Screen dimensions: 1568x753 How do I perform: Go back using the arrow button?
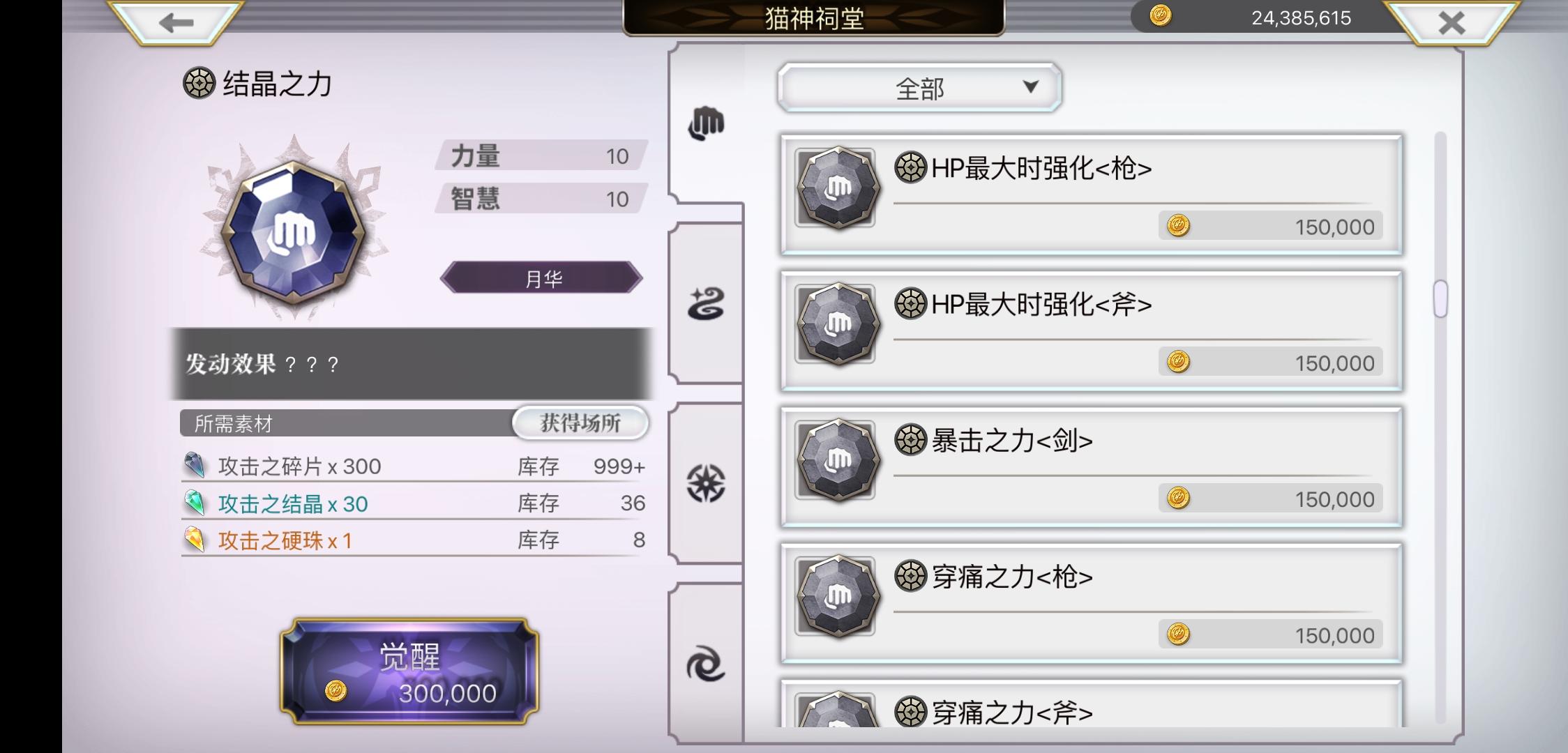pyautogui.click(x=176, y=23)
